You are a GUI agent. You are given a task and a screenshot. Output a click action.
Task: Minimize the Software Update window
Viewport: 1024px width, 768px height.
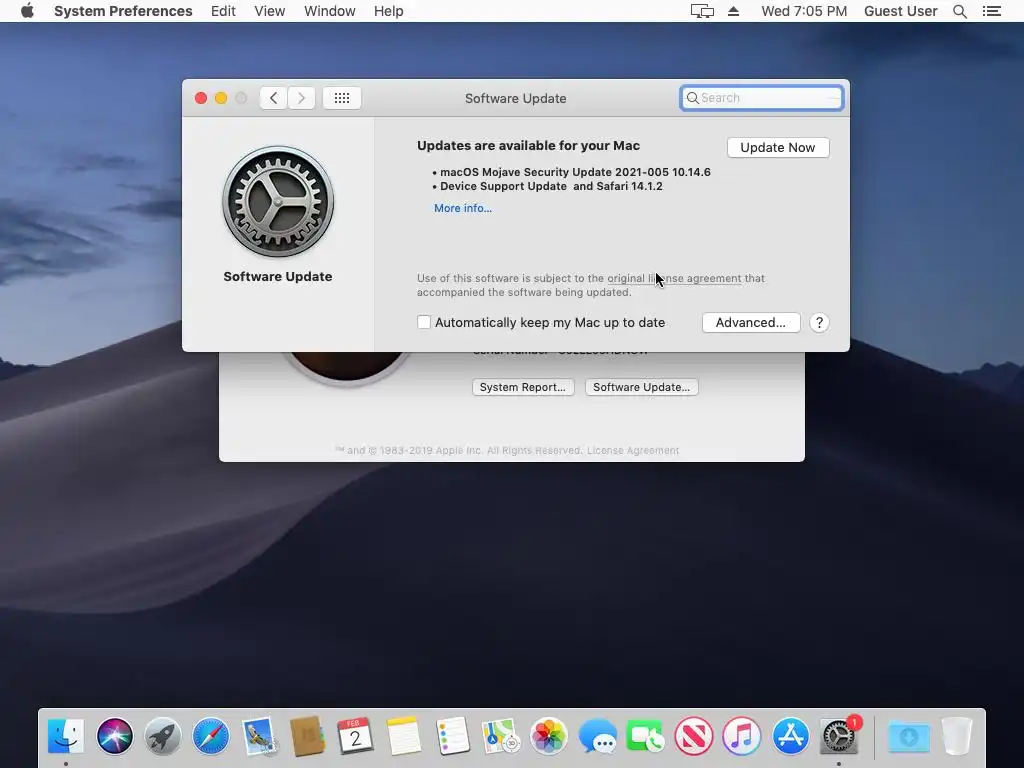(x=221, y=98)
